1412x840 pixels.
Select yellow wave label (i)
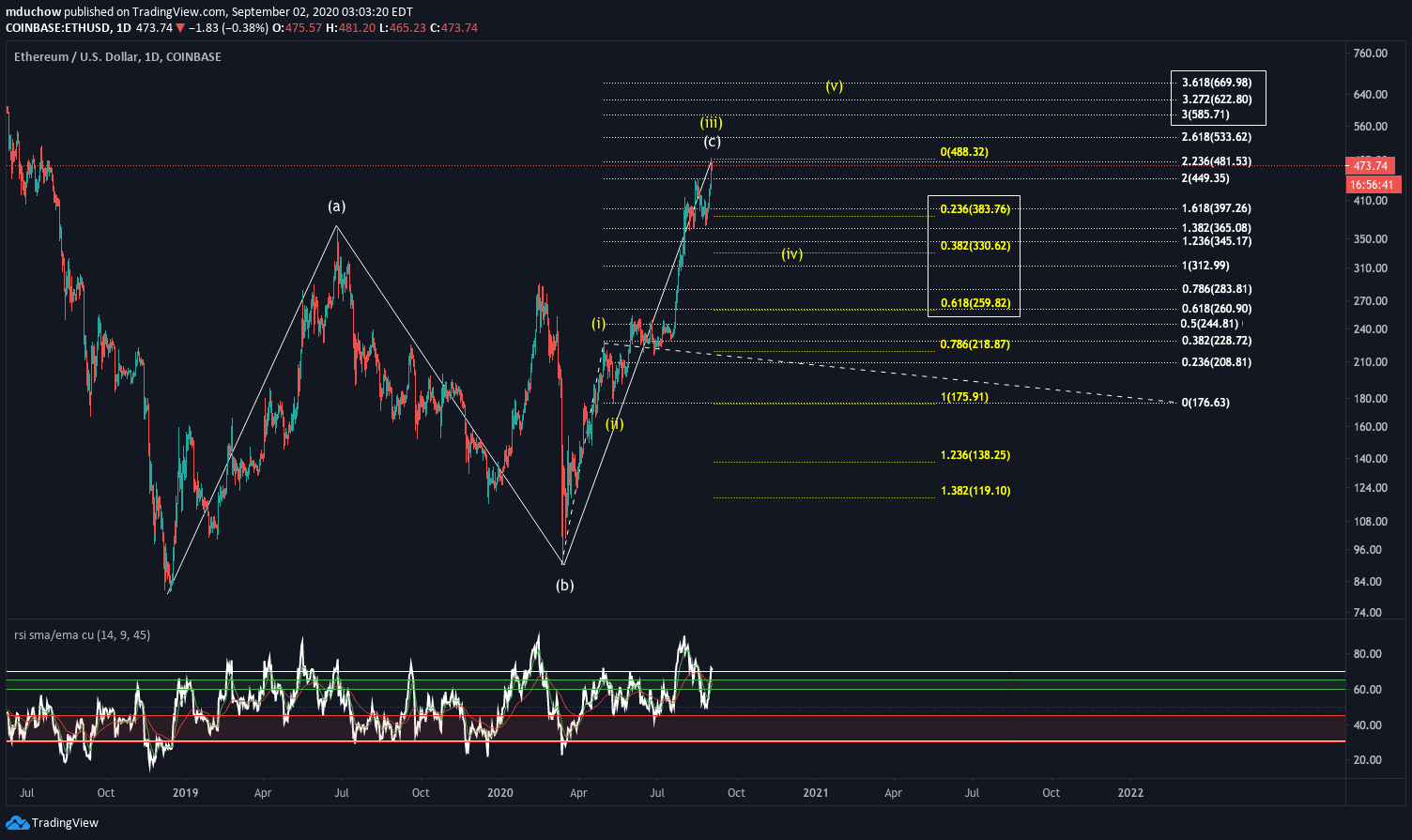[598, 324]
